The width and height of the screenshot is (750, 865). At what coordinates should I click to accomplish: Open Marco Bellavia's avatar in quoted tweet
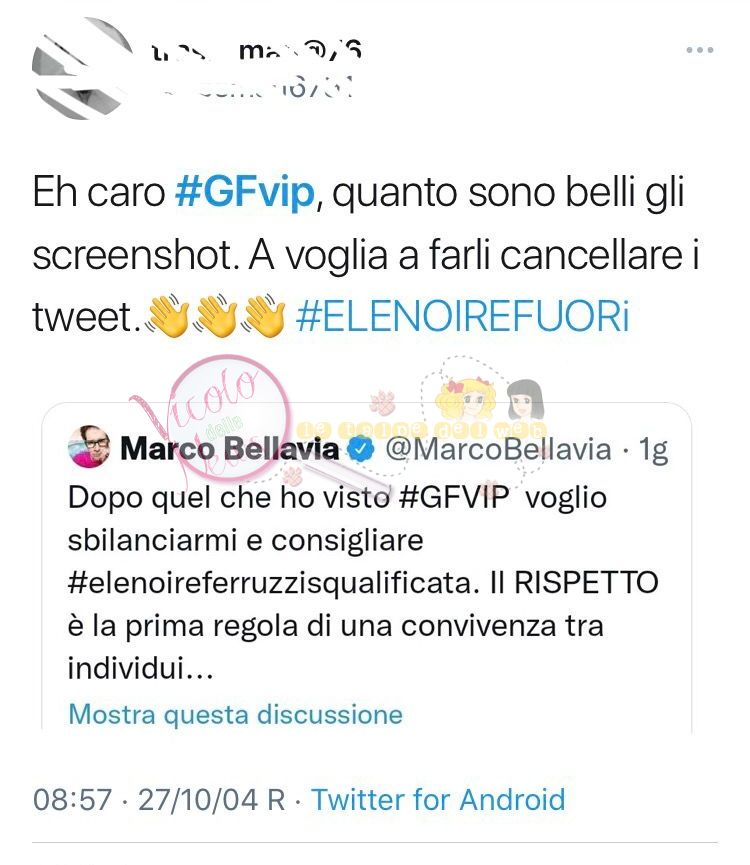pyautogui.click(x=89, y=446)
